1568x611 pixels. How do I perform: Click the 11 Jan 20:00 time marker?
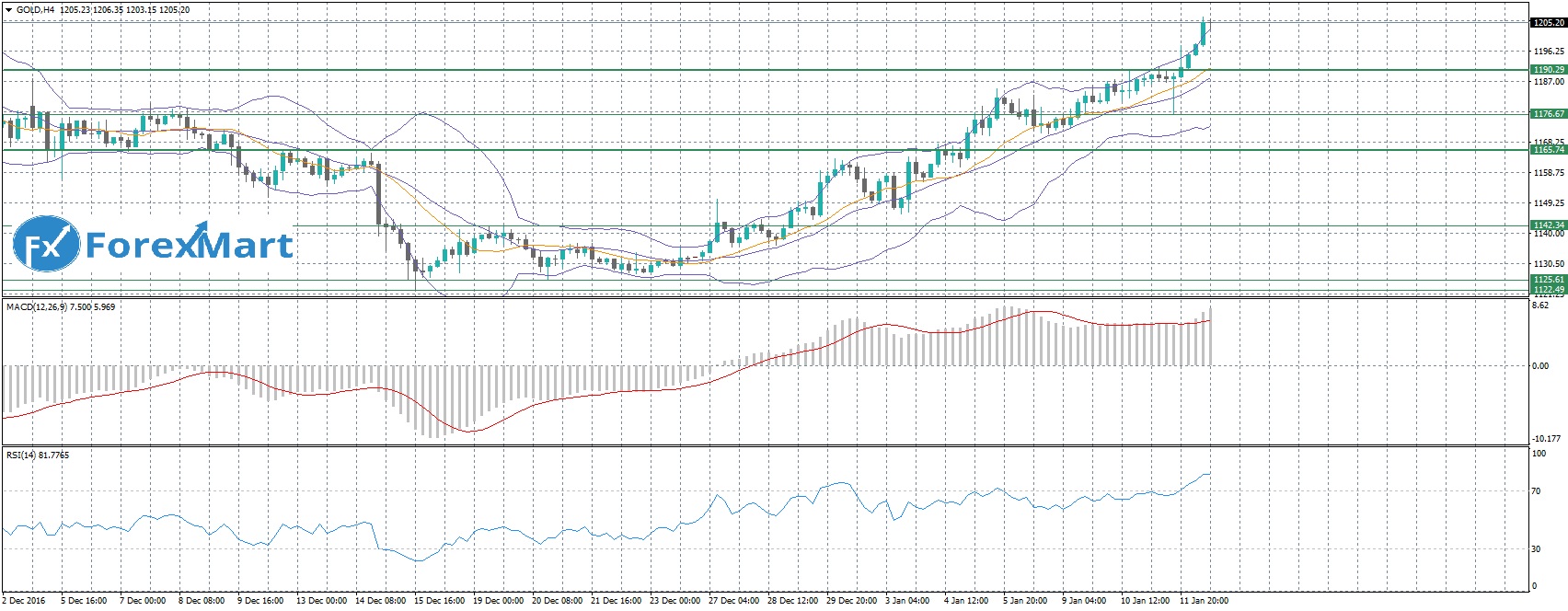click(1203, 601)
